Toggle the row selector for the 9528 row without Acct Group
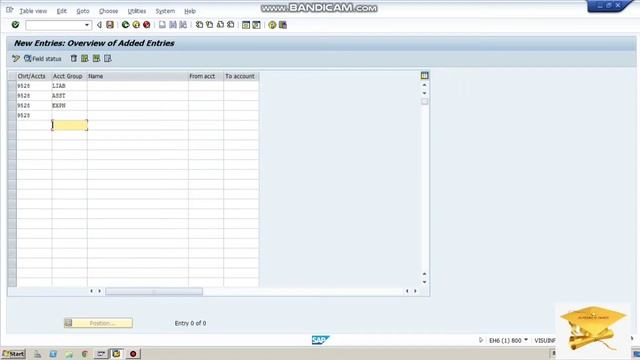 pyautogui.click(x=12, y=116)
